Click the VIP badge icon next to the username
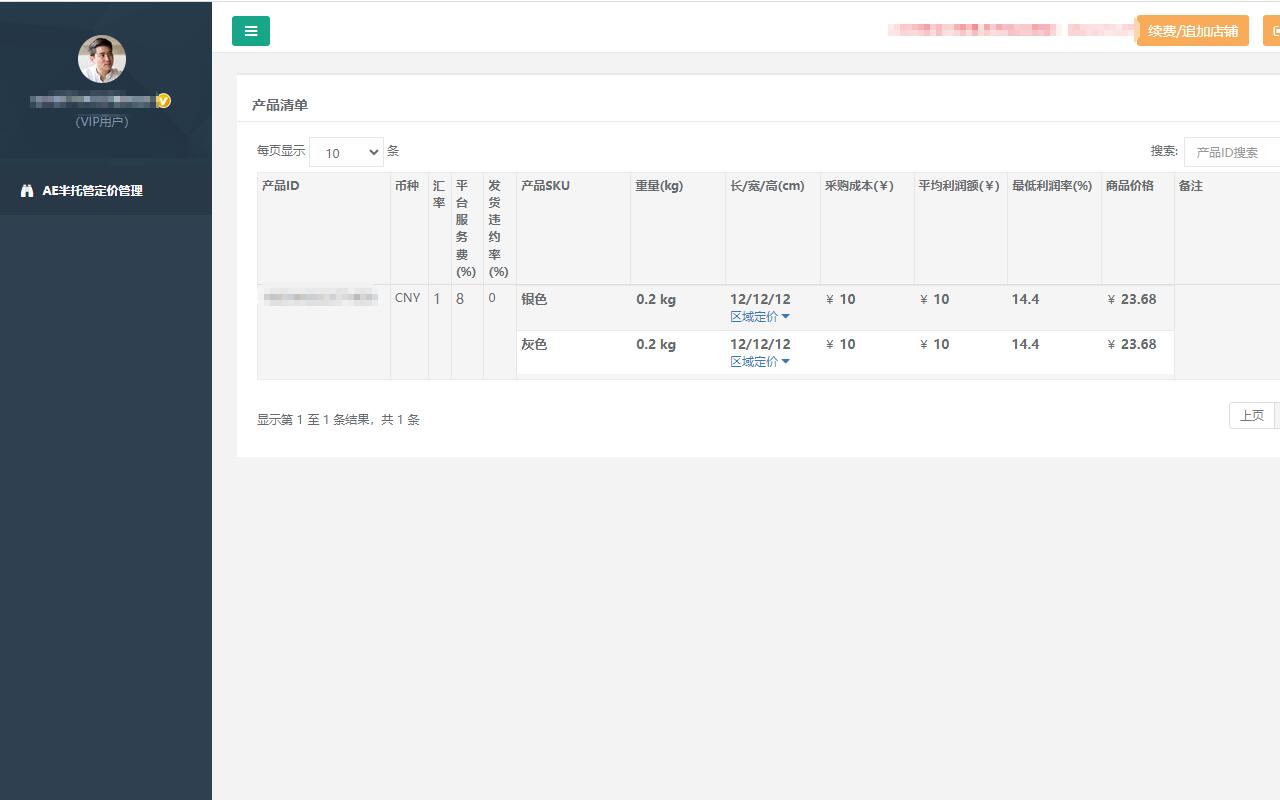 [x=163, y=100]
